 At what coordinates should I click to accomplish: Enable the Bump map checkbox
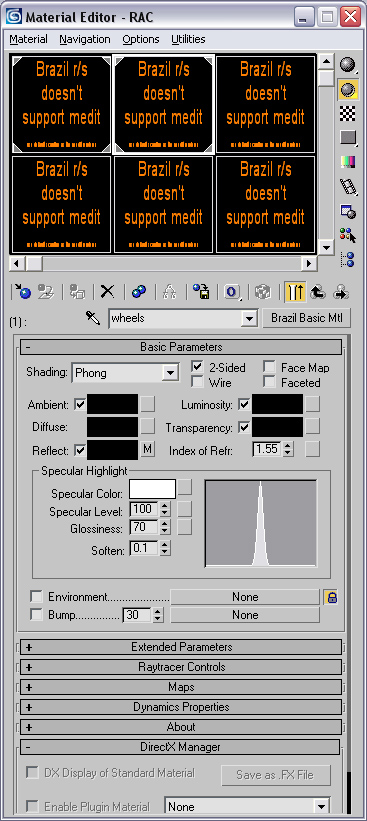[x=37, y=615]
